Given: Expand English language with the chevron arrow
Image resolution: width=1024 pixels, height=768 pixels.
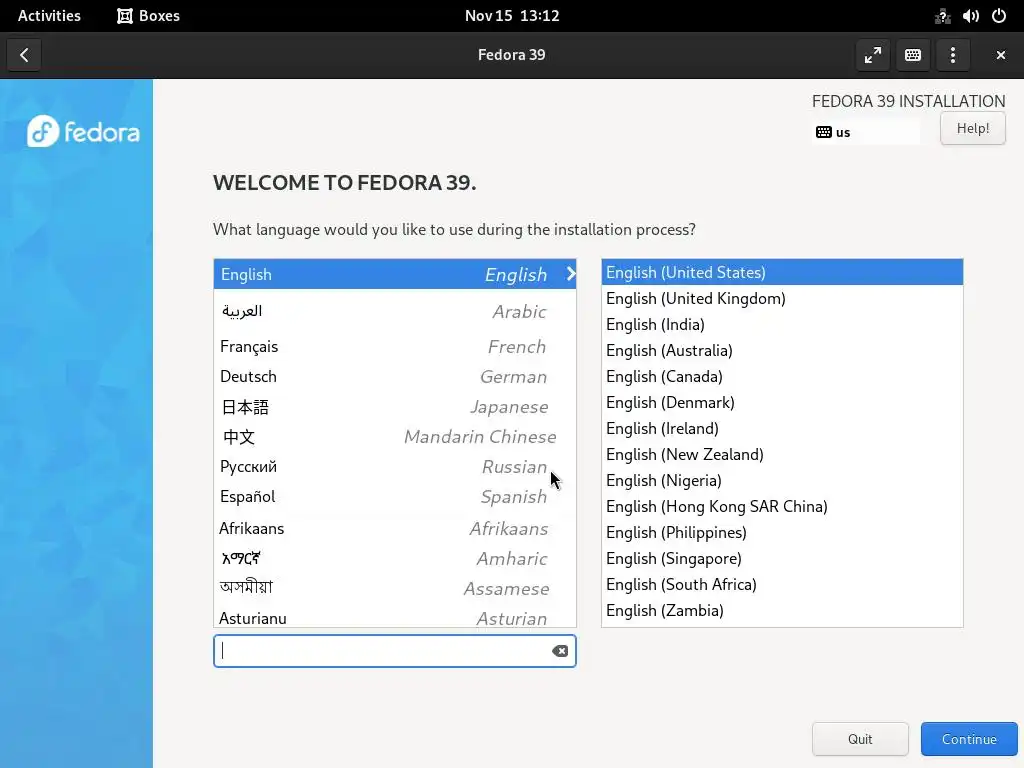Looking at the screenshot, I should (x=570, y=274).
